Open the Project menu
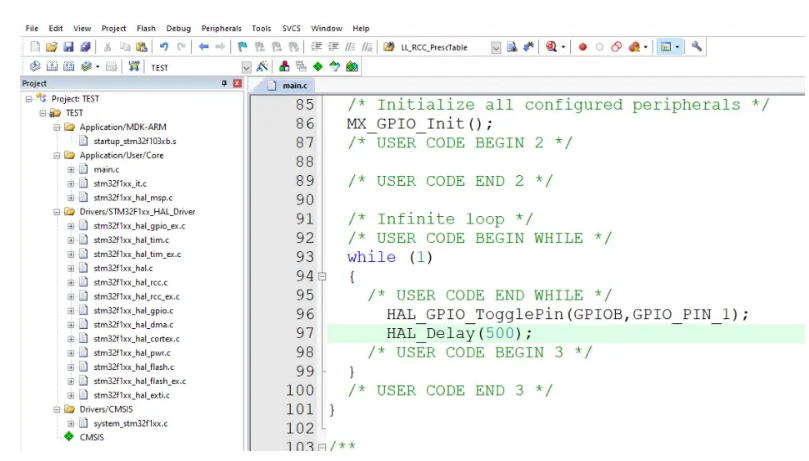The width and height of the screenshot is (809, 461). point(114,28)
